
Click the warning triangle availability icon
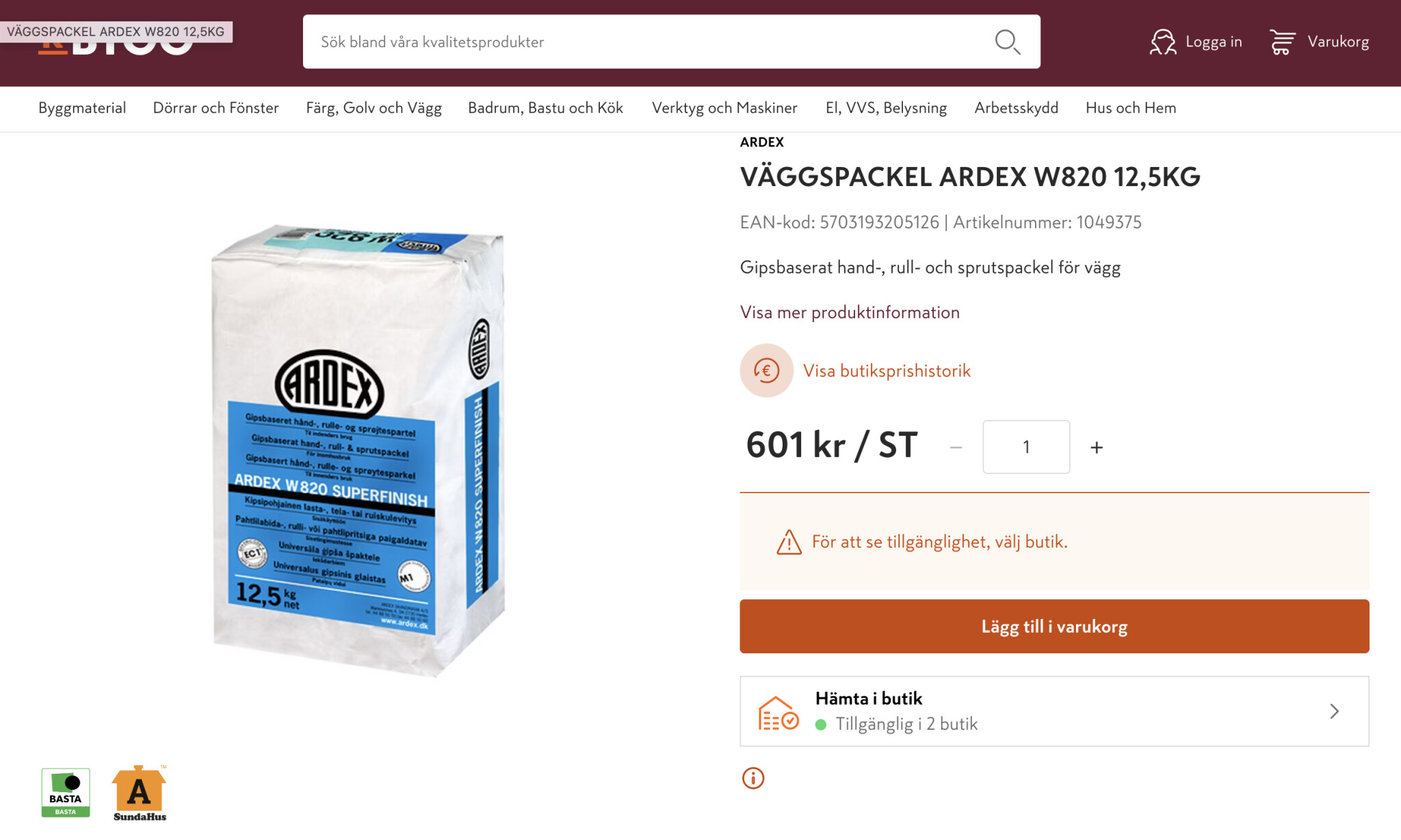(x=789, y=542)
